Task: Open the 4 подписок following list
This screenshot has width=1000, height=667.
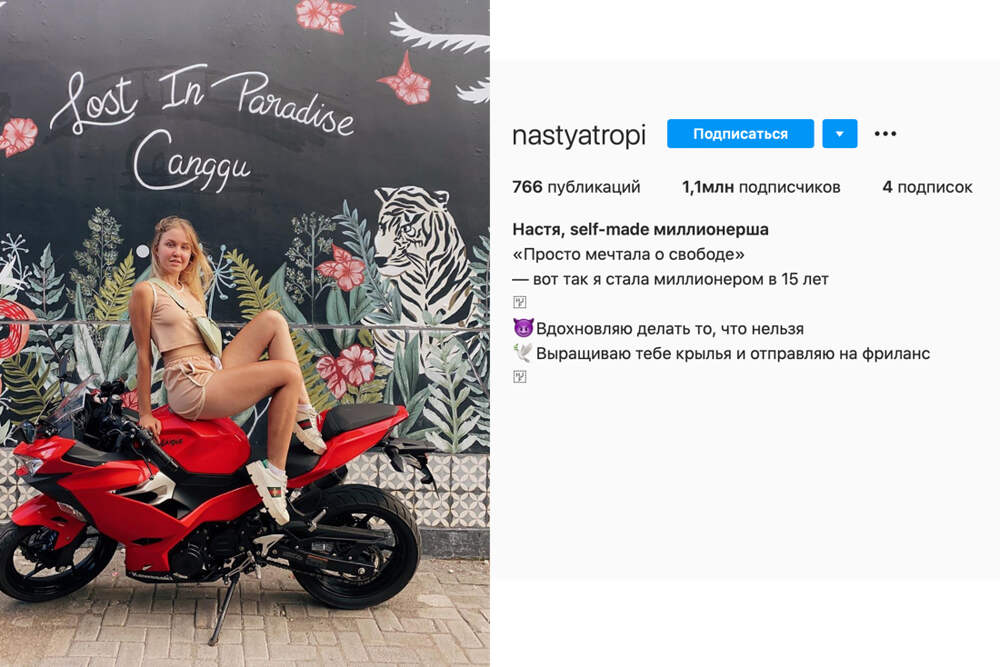Action: coord(927,187)
